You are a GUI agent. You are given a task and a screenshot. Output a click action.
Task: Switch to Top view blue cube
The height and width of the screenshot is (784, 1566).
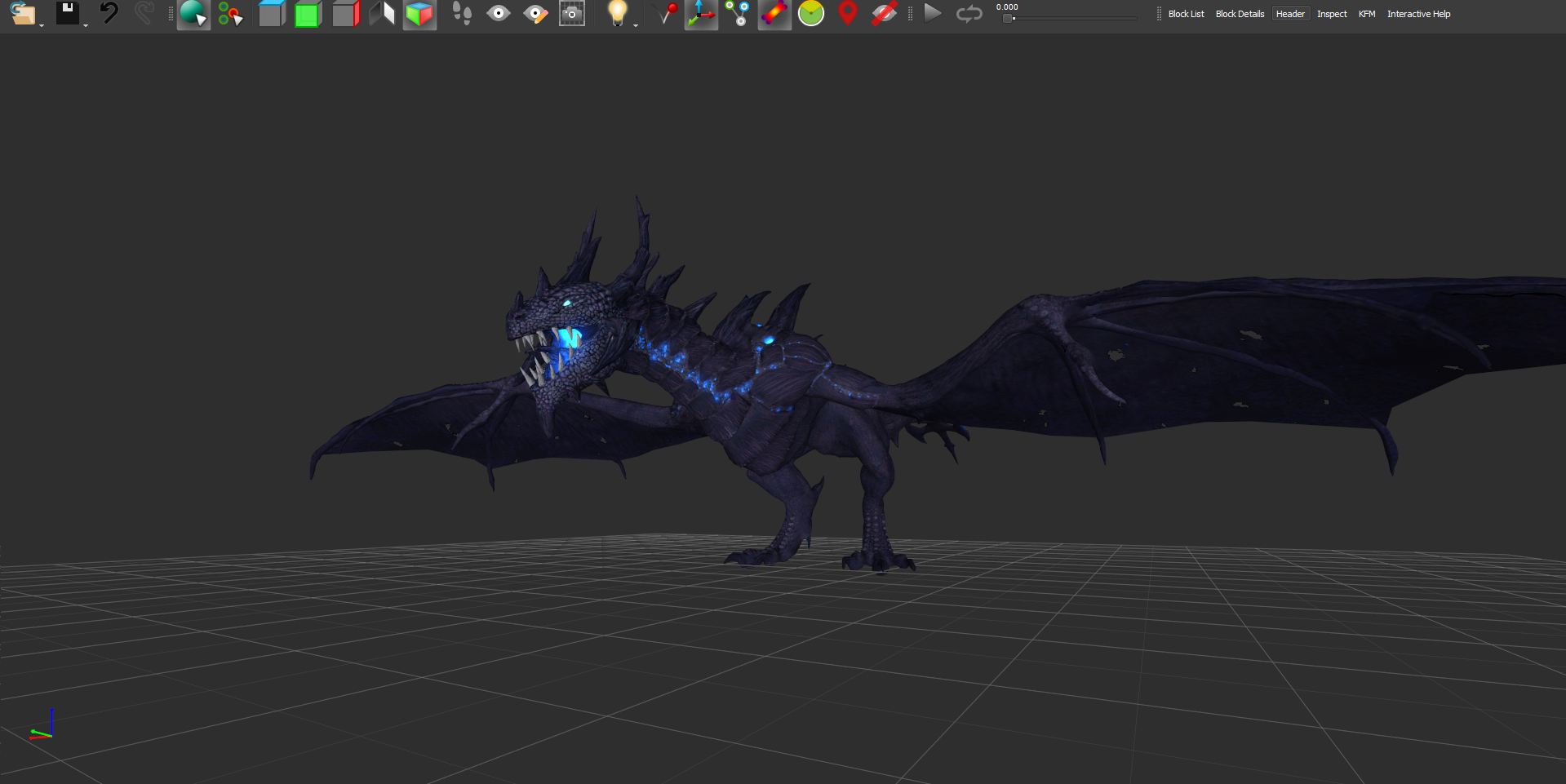[x=271, y=14]
